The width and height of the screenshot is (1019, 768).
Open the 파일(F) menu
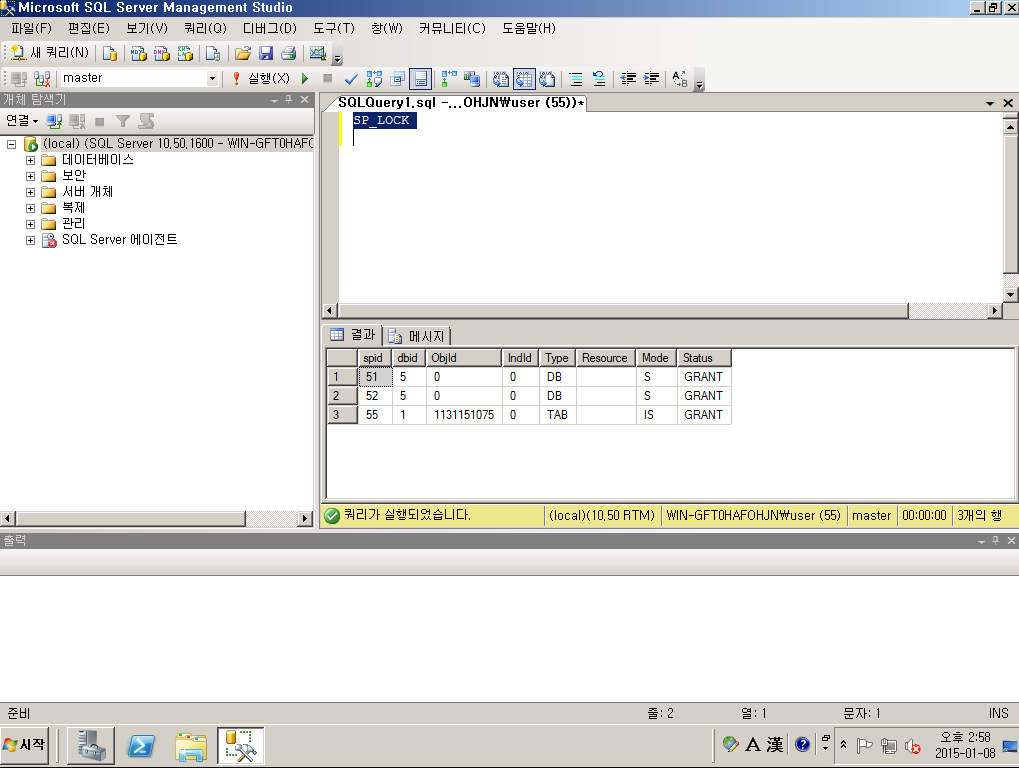31,29
